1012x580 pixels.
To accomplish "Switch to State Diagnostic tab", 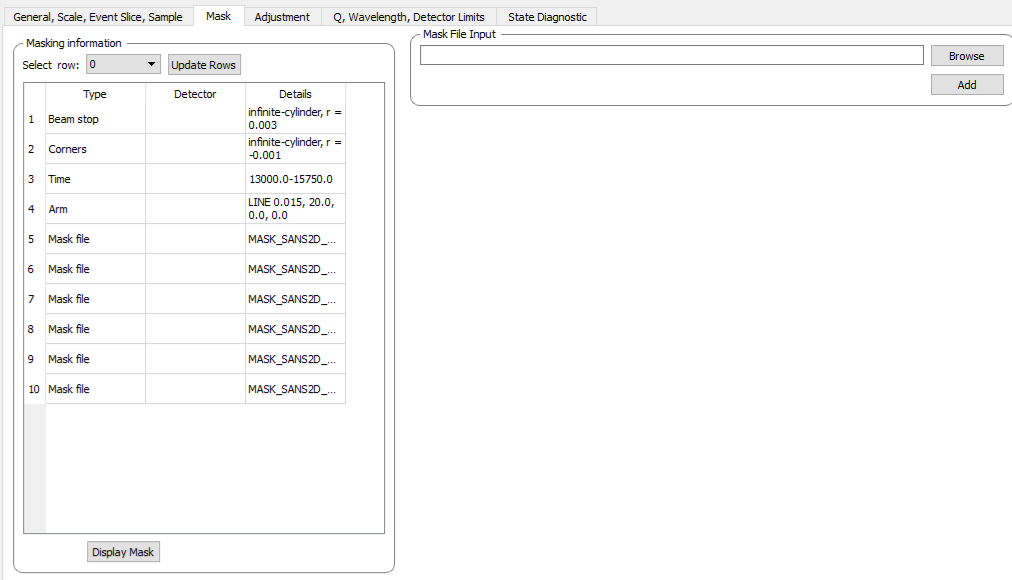I will (x=547, y=17).
